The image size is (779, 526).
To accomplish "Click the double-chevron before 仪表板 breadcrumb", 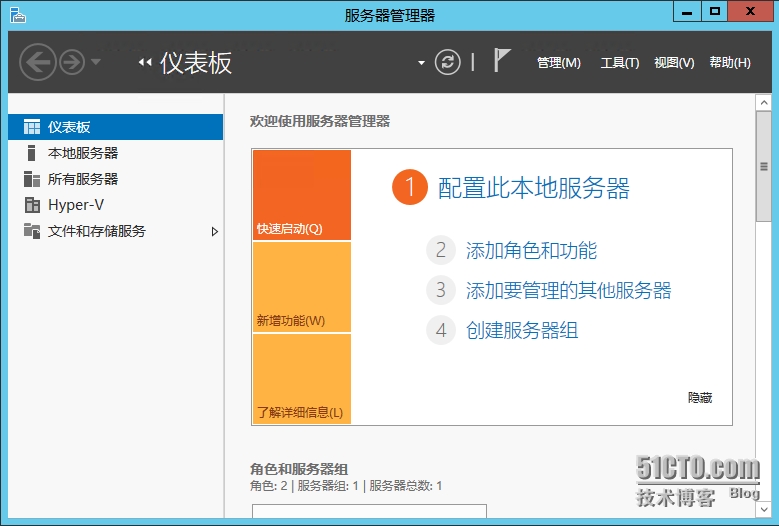I will (145, 63).
